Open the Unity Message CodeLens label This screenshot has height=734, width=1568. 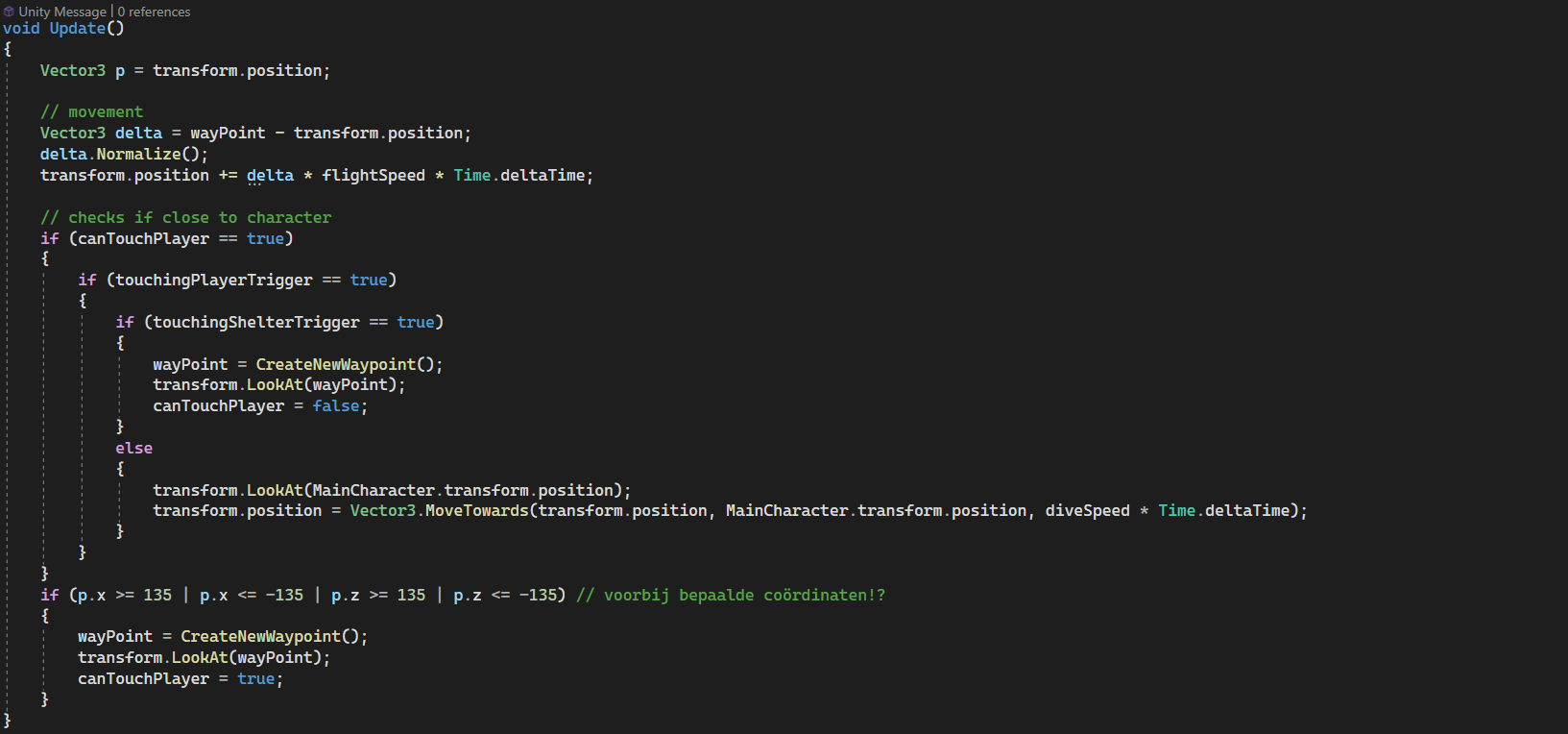click(x=62, y=12)
